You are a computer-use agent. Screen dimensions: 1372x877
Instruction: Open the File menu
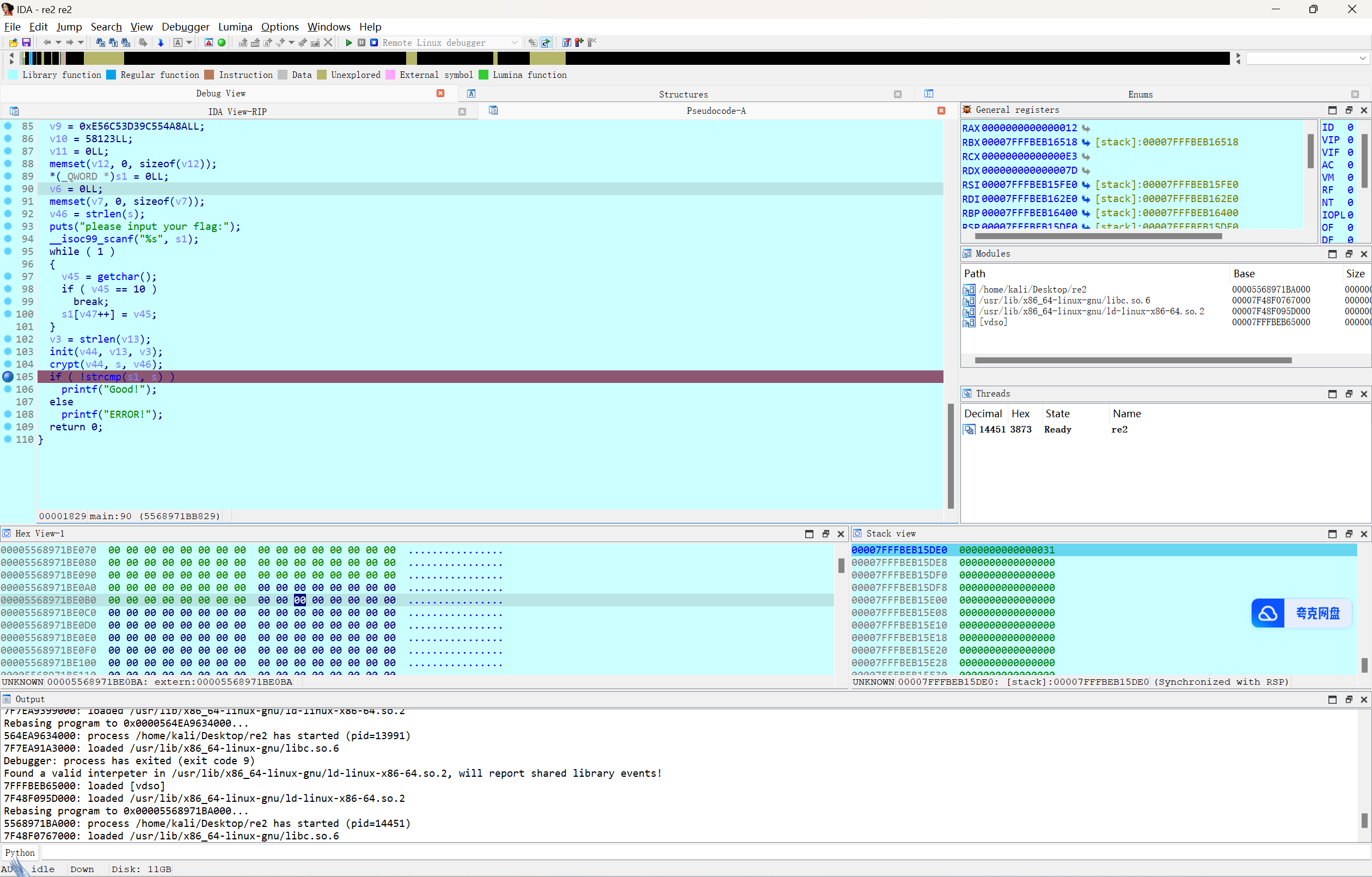click(x=12, y=27)
